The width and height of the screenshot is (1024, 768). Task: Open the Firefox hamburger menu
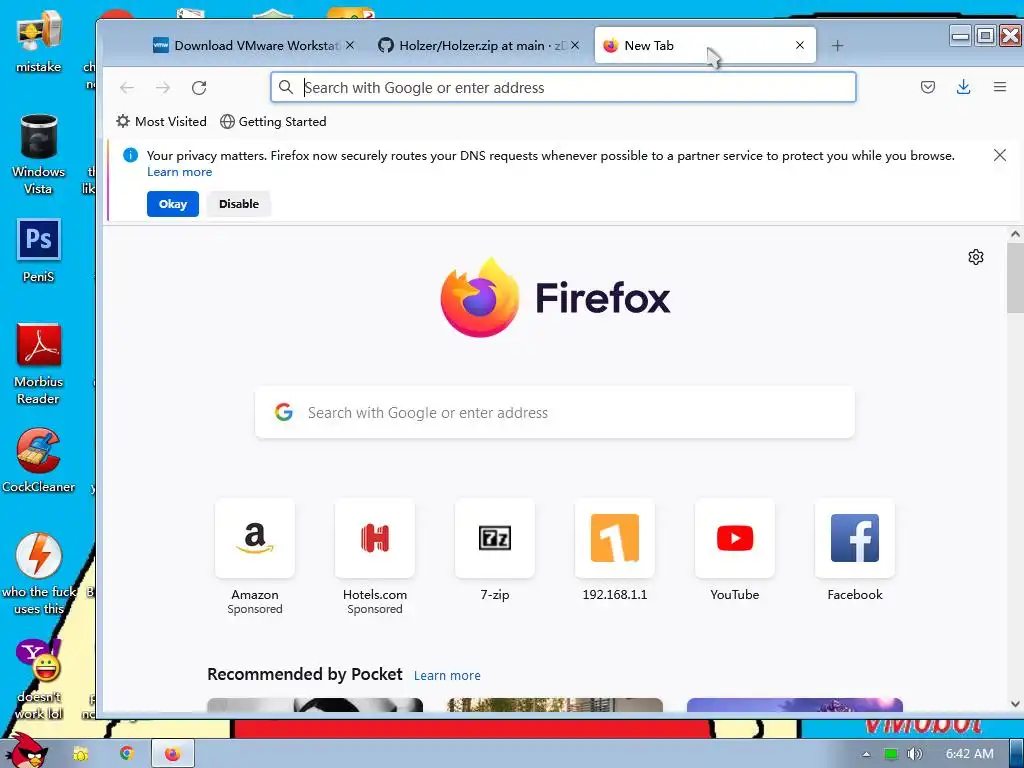click(1000, 87)
